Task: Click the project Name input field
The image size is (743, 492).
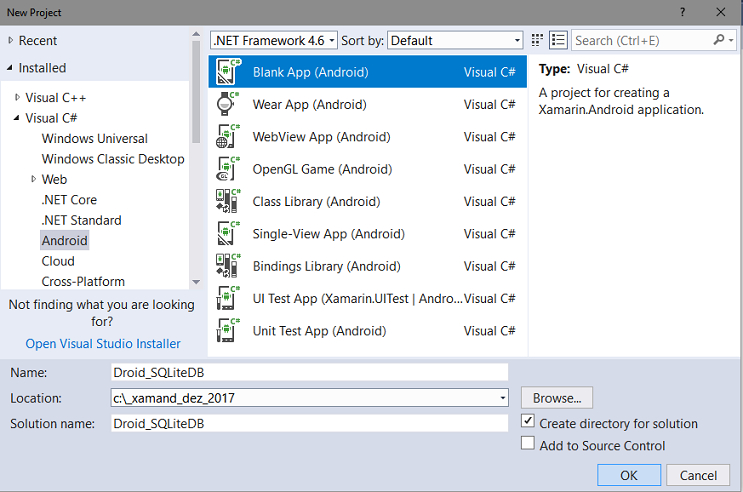Action: (x=309, y=372)
